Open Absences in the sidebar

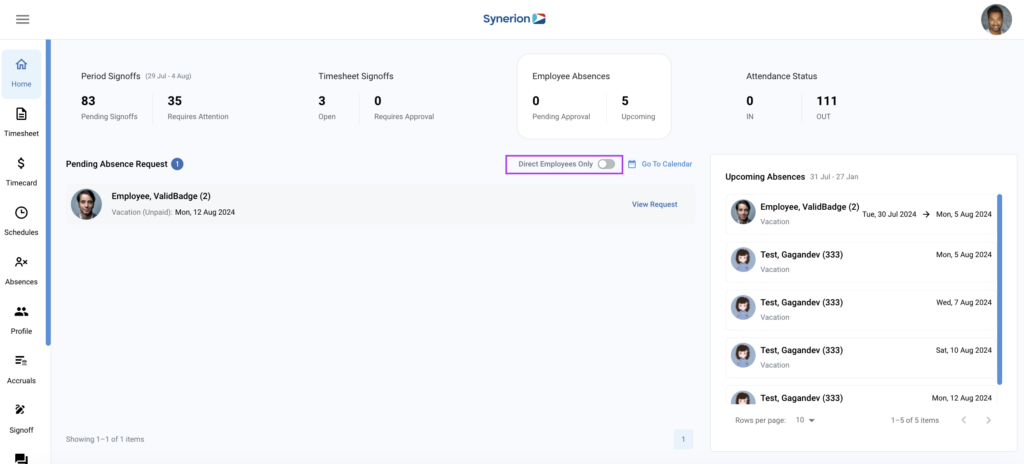[x=22, y=271]
